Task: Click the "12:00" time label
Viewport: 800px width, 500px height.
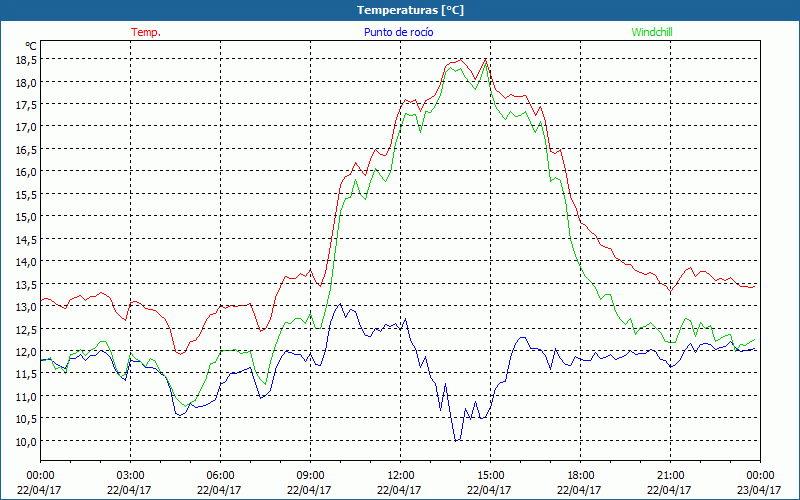Action: pyautogui.click(x=400, y=476)
